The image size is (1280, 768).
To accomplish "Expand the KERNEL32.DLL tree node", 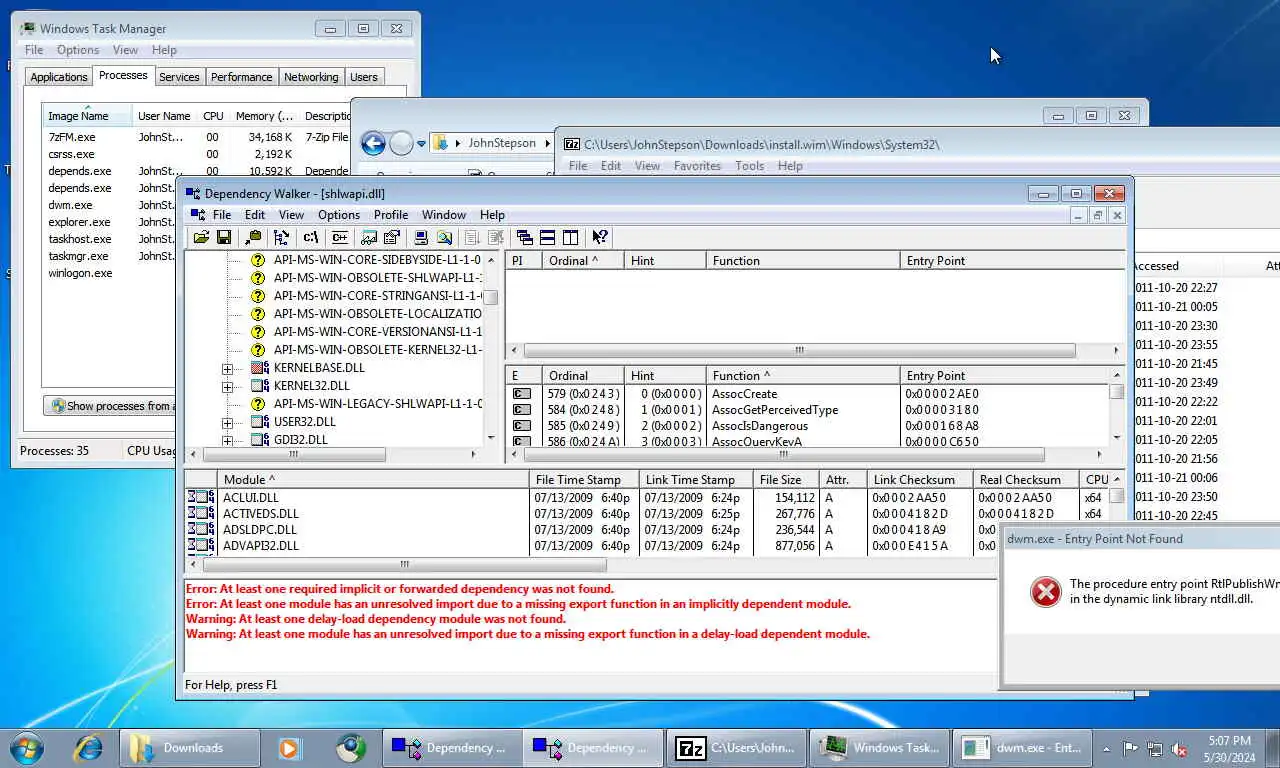I will coord(227,386).
